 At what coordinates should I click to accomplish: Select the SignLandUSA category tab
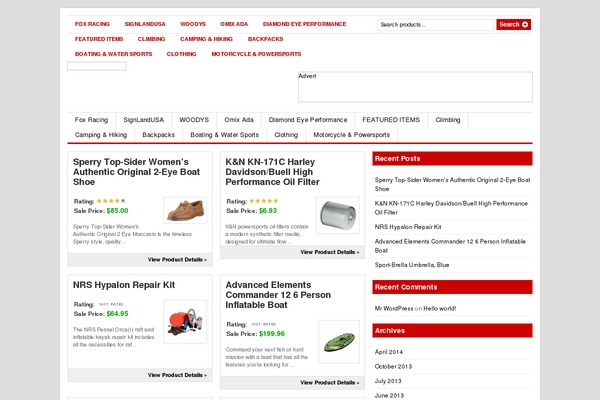[x=143, y=120]
